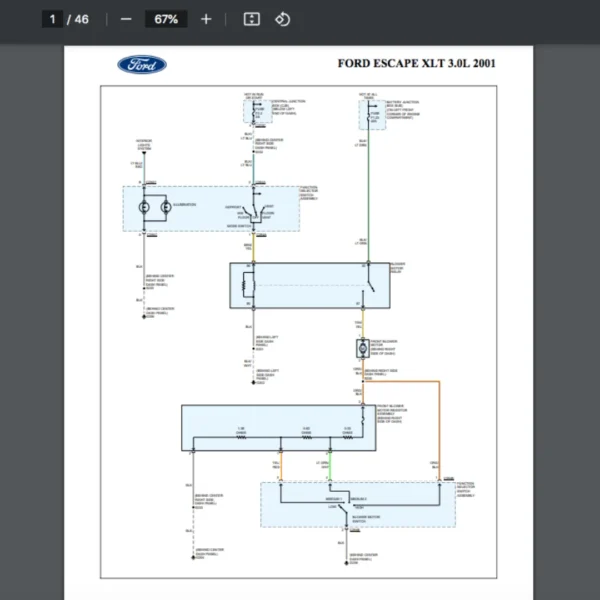Click the 'CENTRAL JUNCTION BOX' label
600x600 pixels.
click(x=289, y=107)
